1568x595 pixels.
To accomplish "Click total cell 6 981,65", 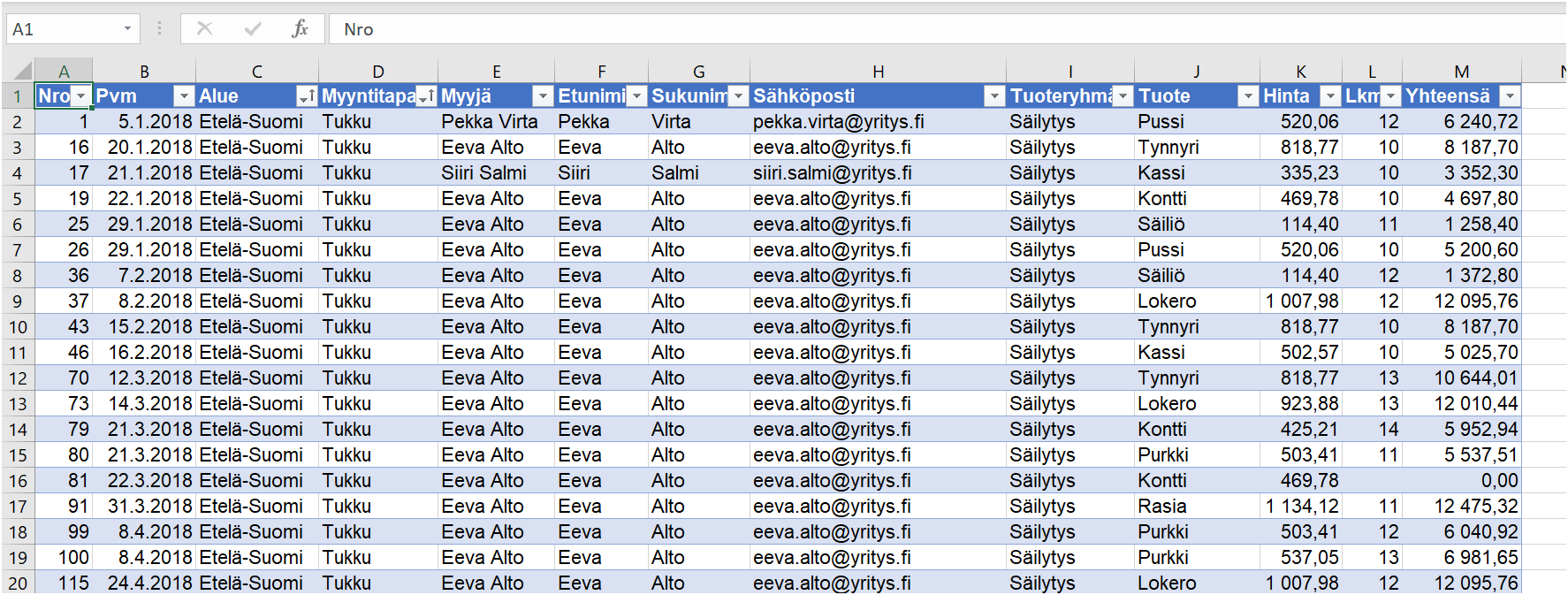I will click(1462, 558).
